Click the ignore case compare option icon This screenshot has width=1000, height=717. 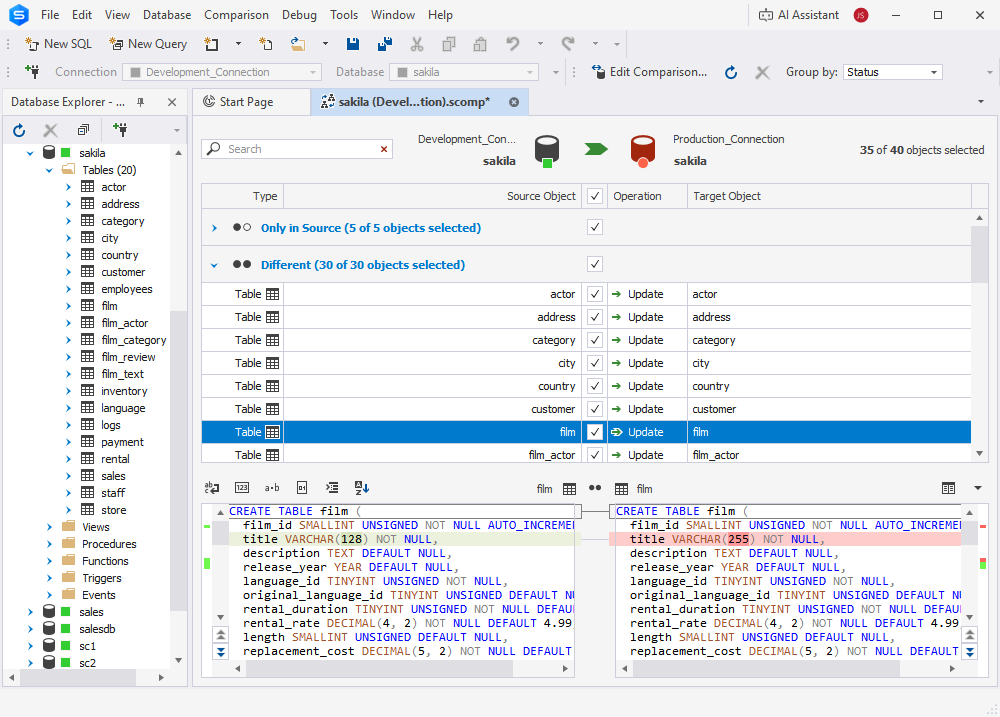click(x=212, y=488)
